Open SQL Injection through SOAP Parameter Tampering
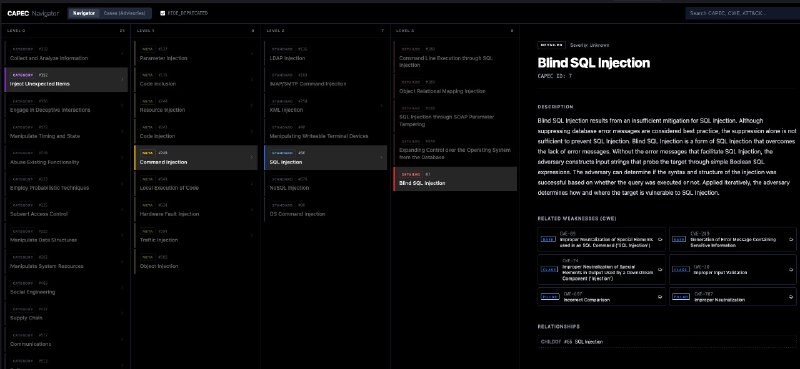This screenshot has height=369, width=800. (455, 116)
